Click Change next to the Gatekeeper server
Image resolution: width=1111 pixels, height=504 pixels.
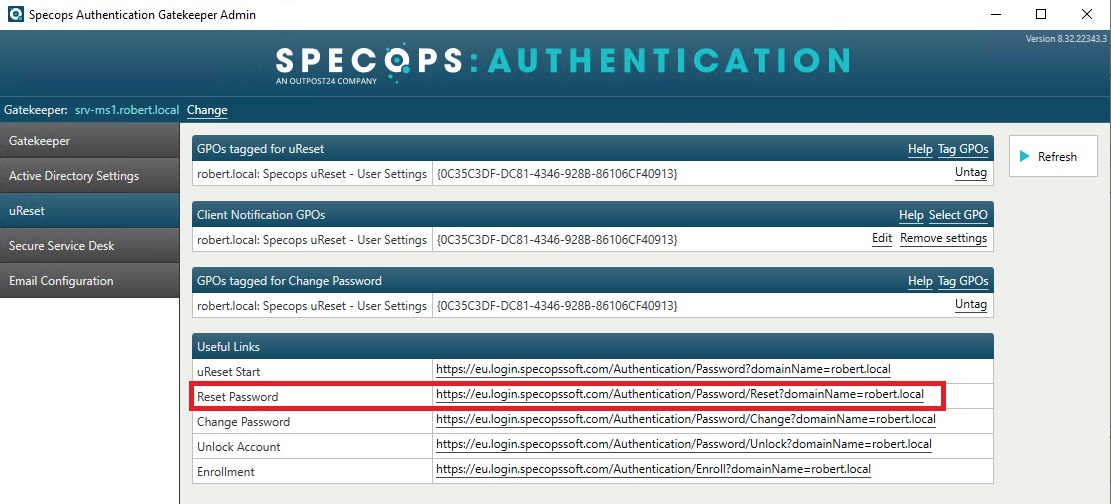(207, 110)
